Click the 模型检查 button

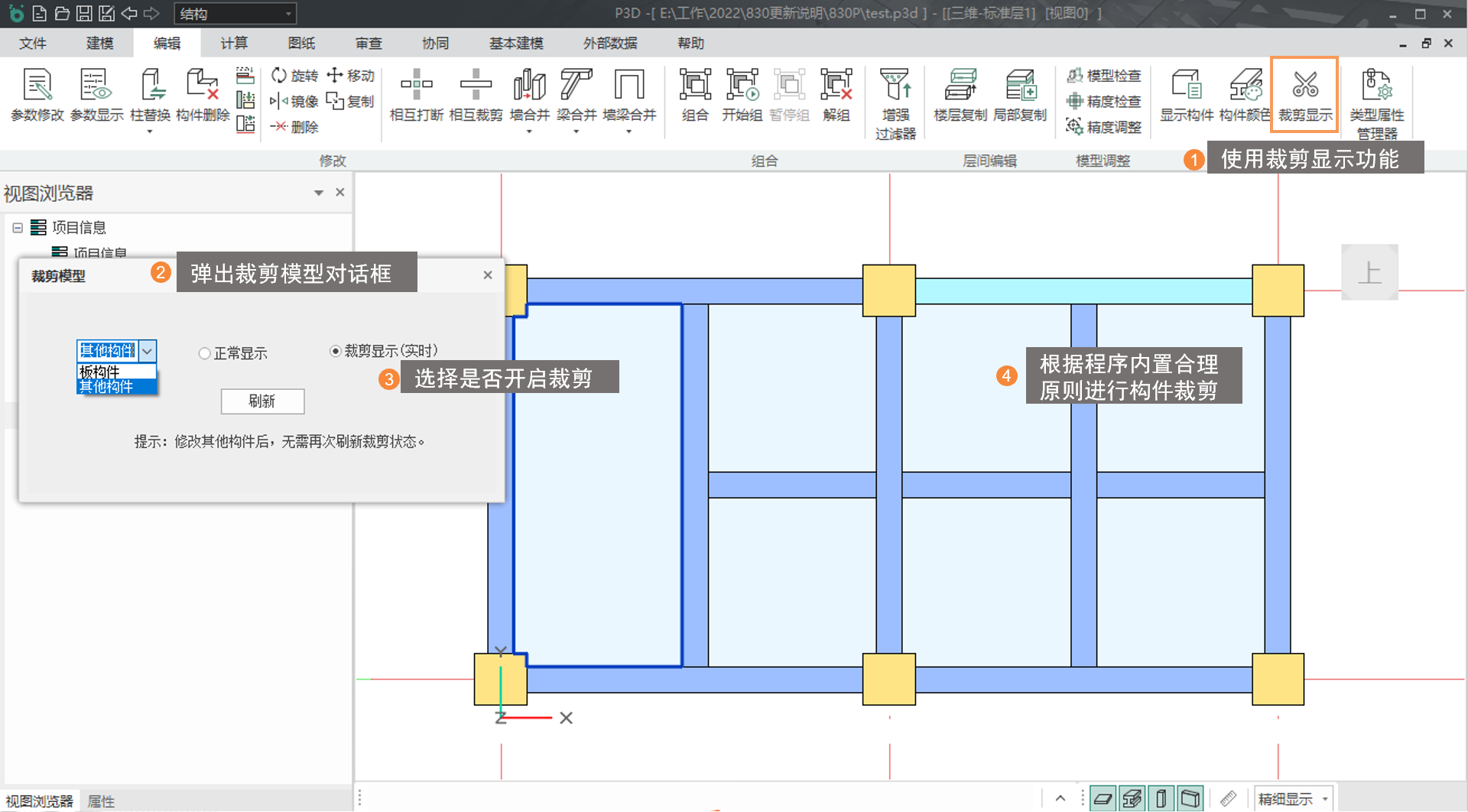point(1104,76)
